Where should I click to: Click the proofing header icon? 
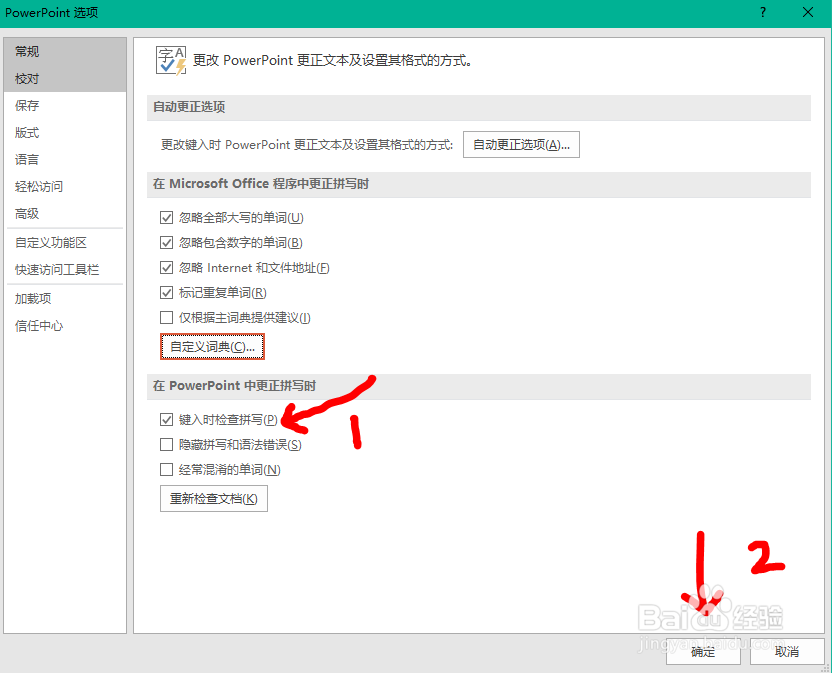171,60
